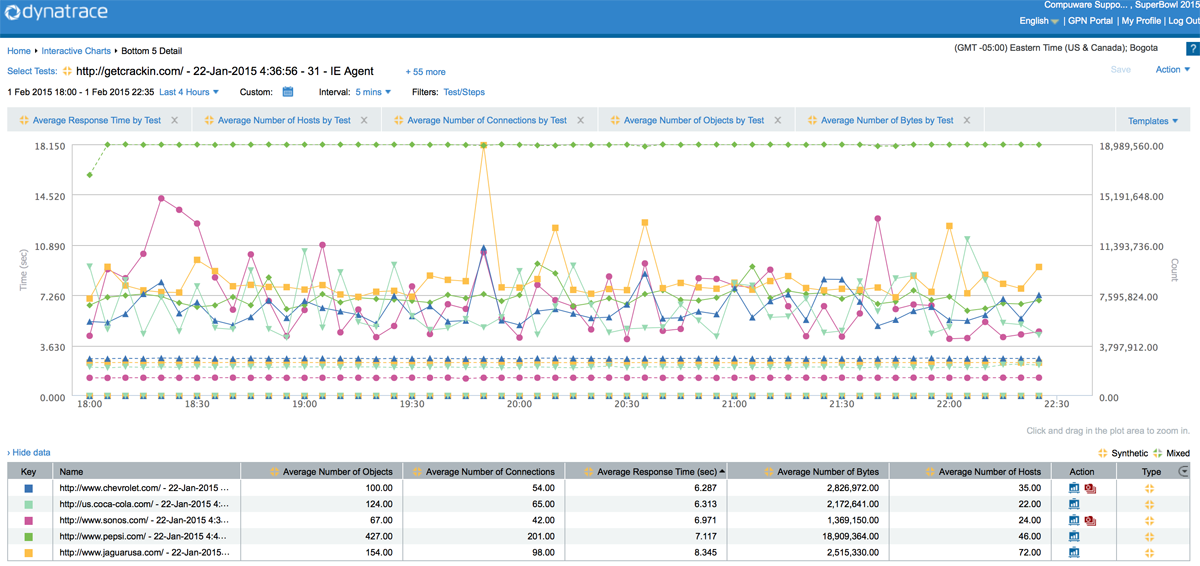Open the Templates dropdown
This screenshot has width=1200, height=566.
point(1153,121)
